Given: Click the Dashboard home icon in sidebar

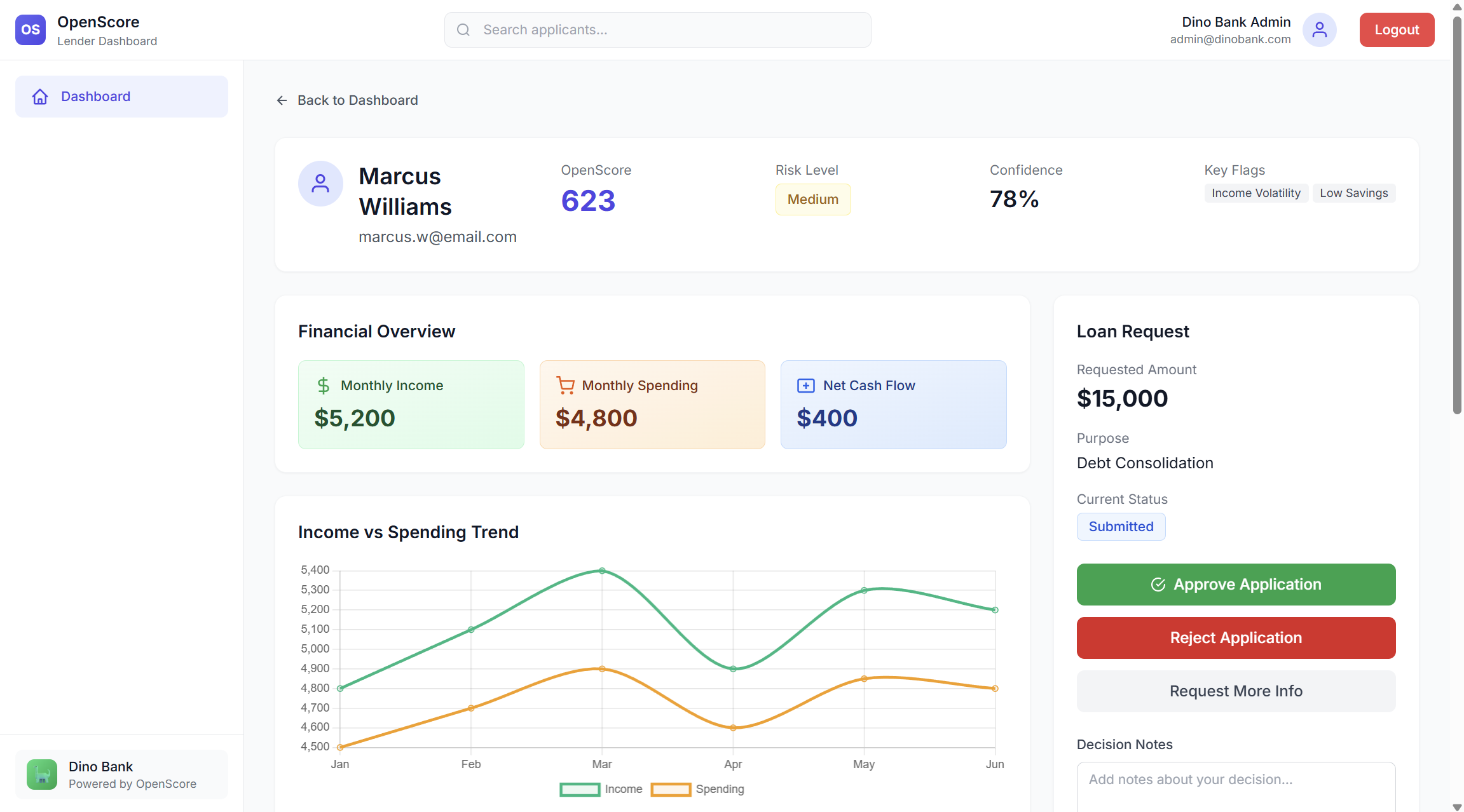Looking at the screenshot, I should pos(40,97).
